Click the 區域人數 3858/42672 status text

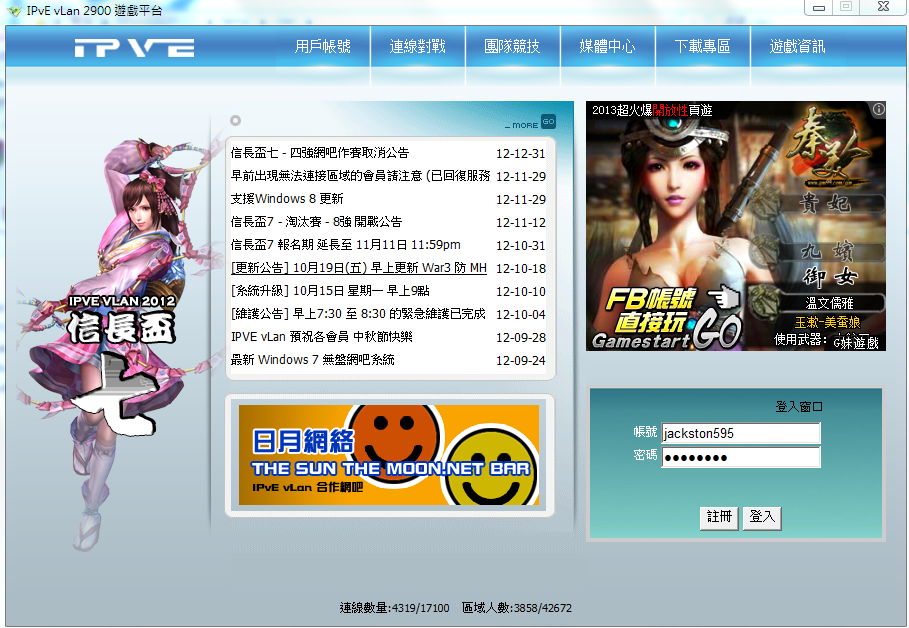coord(517,608)
